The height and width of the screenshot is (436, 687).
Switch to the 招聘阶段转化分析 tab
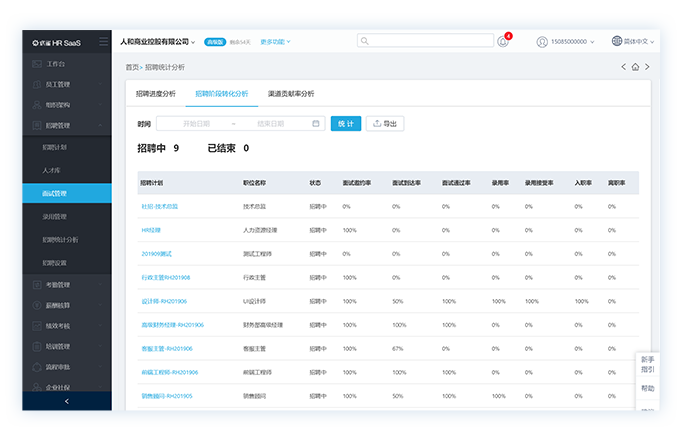222,94
